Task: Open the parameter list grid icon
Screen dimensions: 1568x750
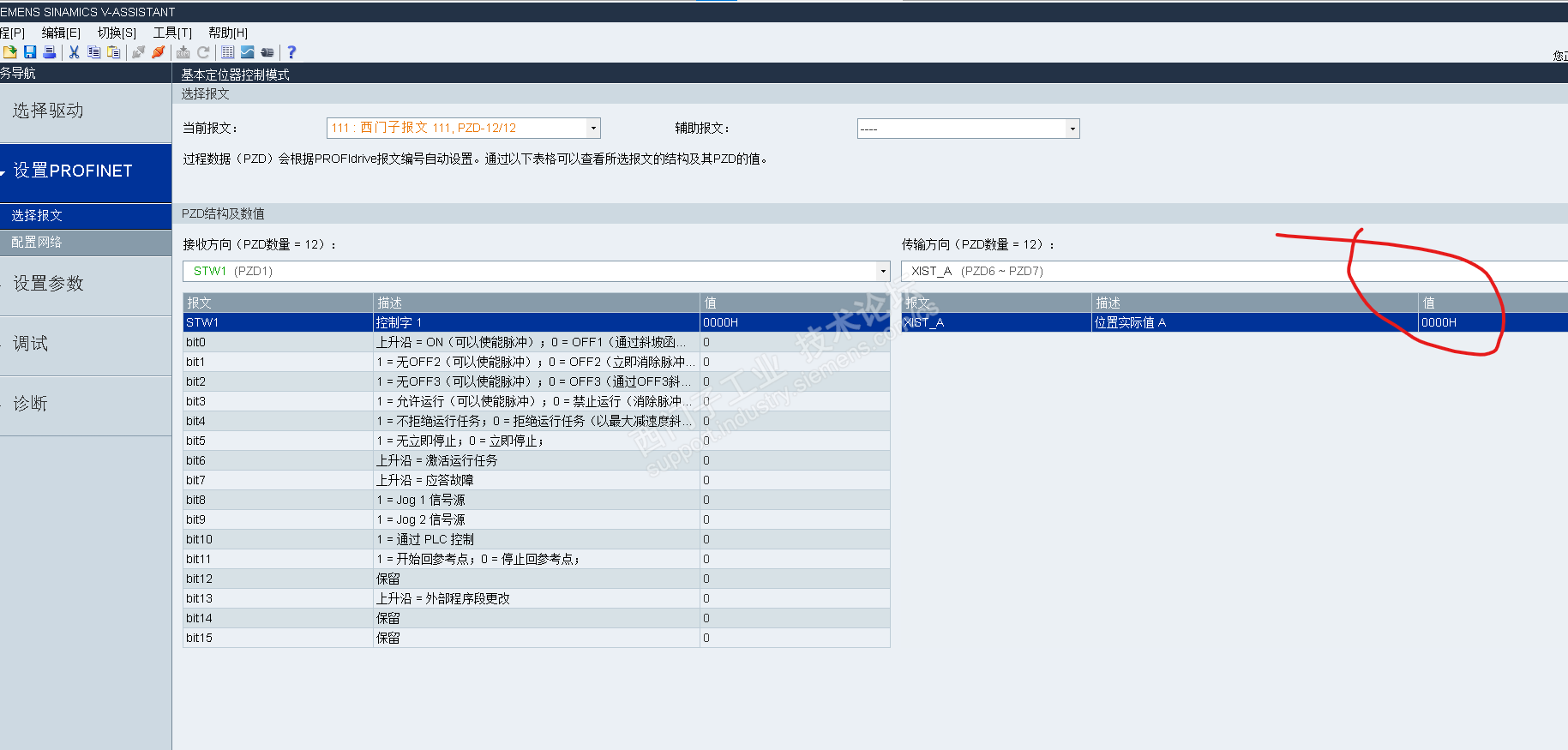Action: pyautogui.click(x=228, y=52)
